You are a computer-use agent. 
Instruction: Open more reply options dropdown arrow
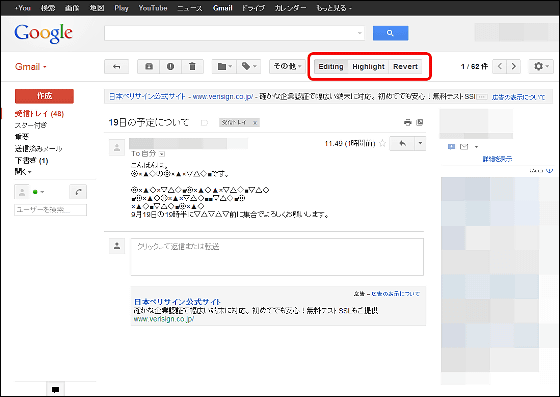click(420, 144)
